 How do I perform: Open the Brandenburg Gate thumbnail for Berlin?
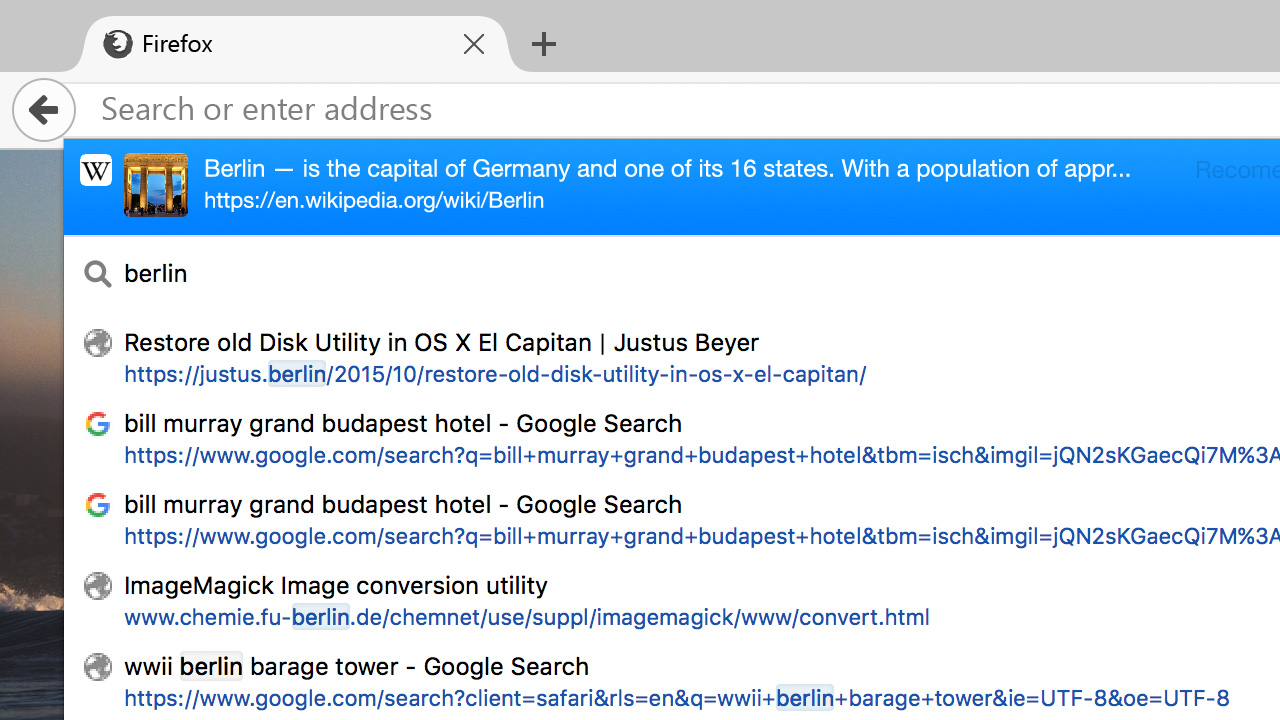(156, 185)
